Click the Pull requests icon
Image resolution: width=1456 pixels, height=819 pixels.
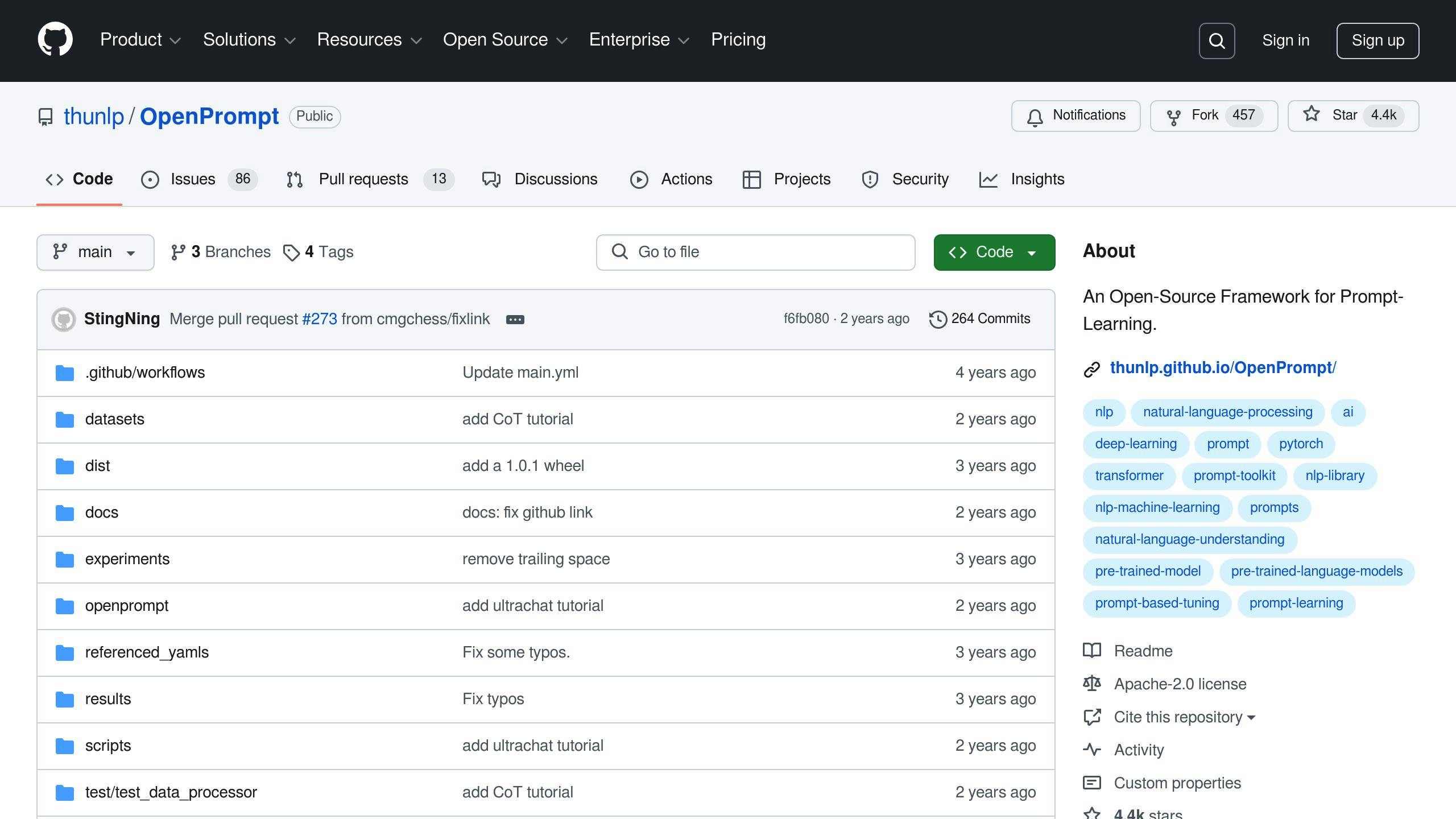(x=294, y=179)
